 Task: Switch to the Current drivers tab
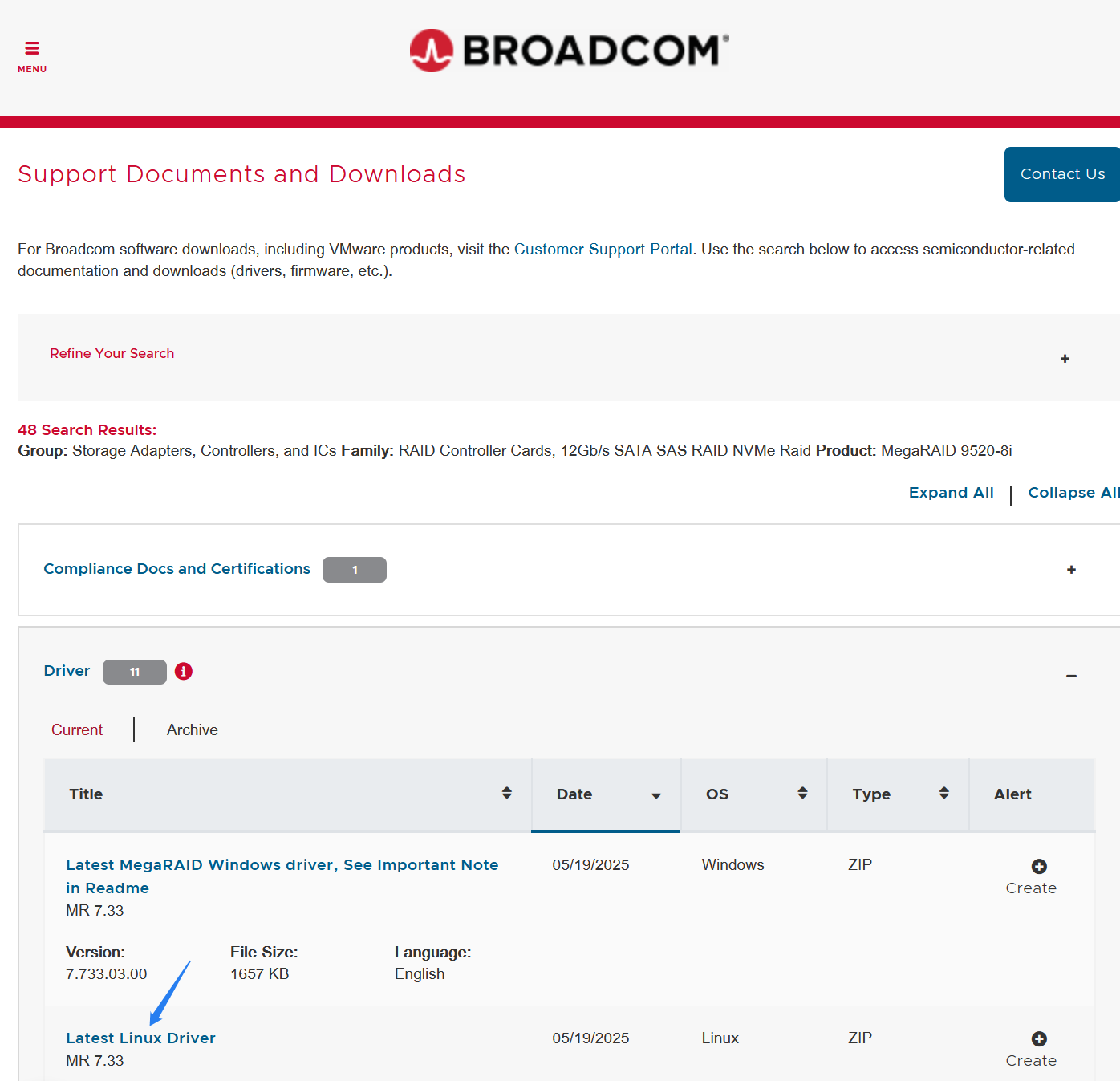click(77, 729)
